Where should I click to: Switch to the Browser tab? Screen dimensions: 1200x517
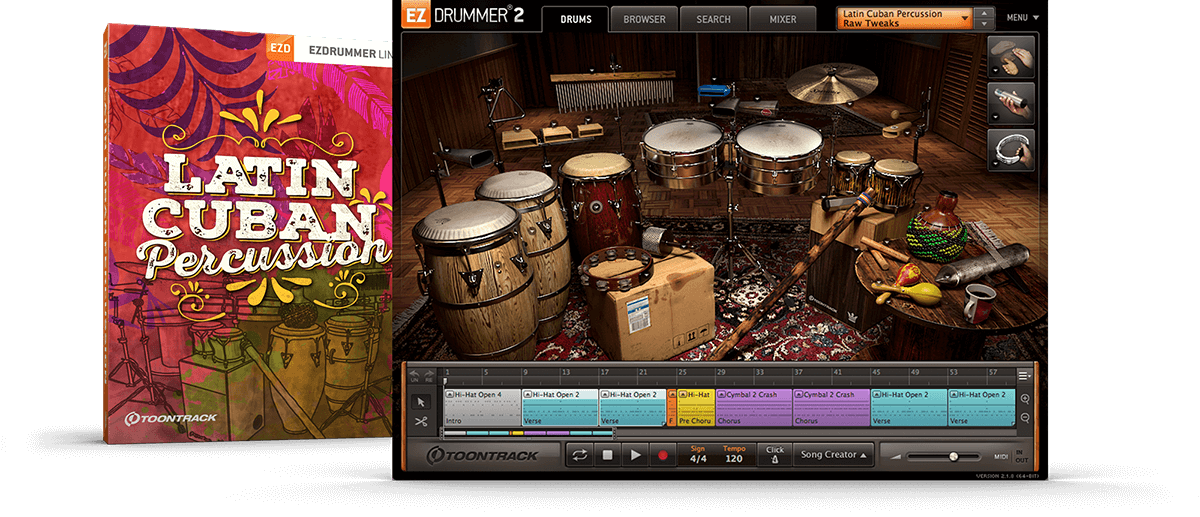644,19
